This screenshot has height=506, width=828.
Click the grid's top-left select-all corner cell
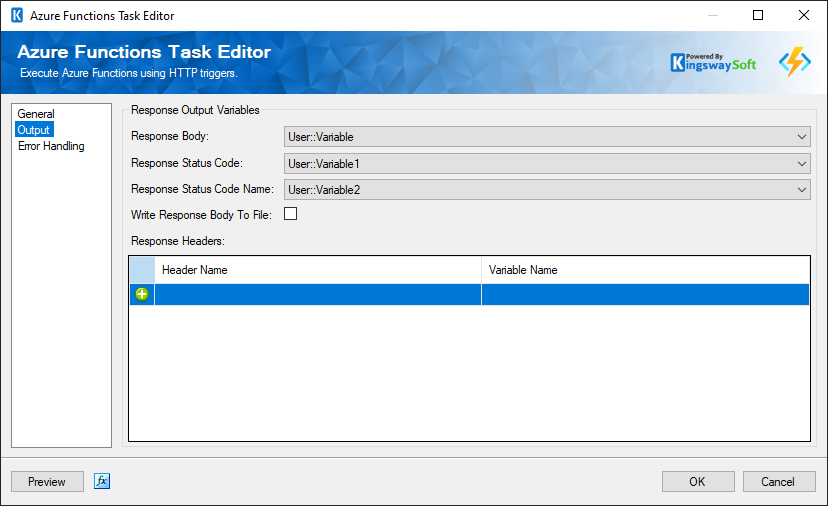142,270
